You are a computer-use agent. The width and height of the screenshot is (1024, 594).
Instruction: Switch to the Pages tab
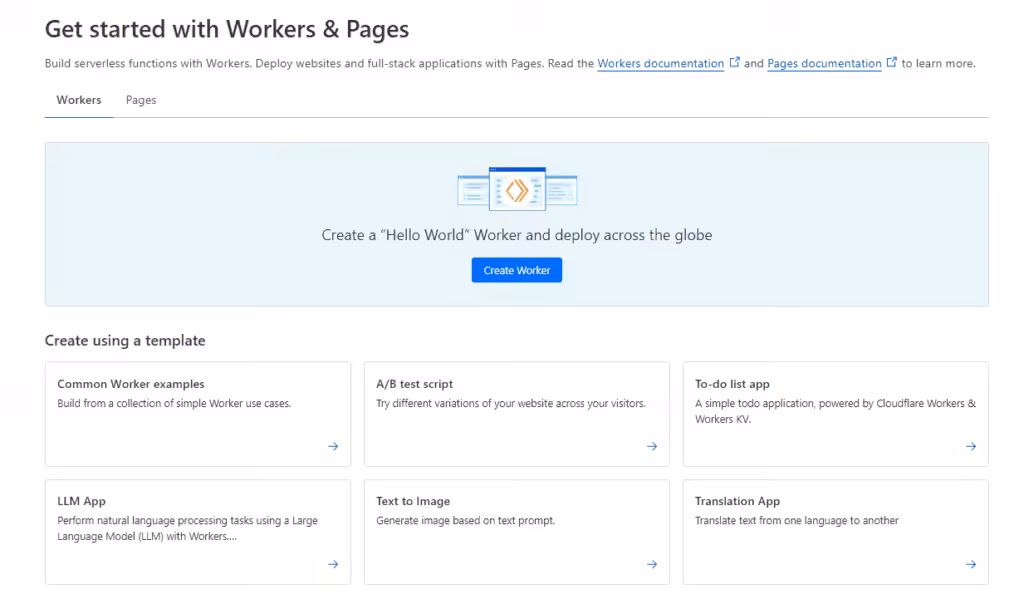(x=140, y=100)
